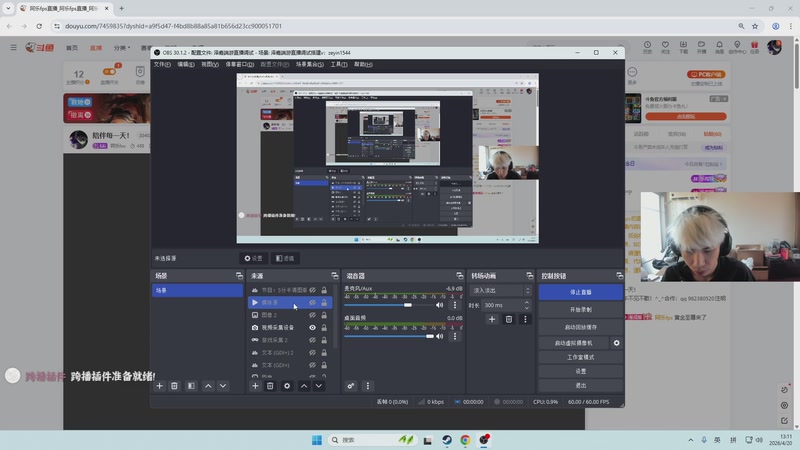The height and width of the screenshot is (450, 800).
Task: Hide the 视频采集设备 source via eye icon
Action: (312, 328)
